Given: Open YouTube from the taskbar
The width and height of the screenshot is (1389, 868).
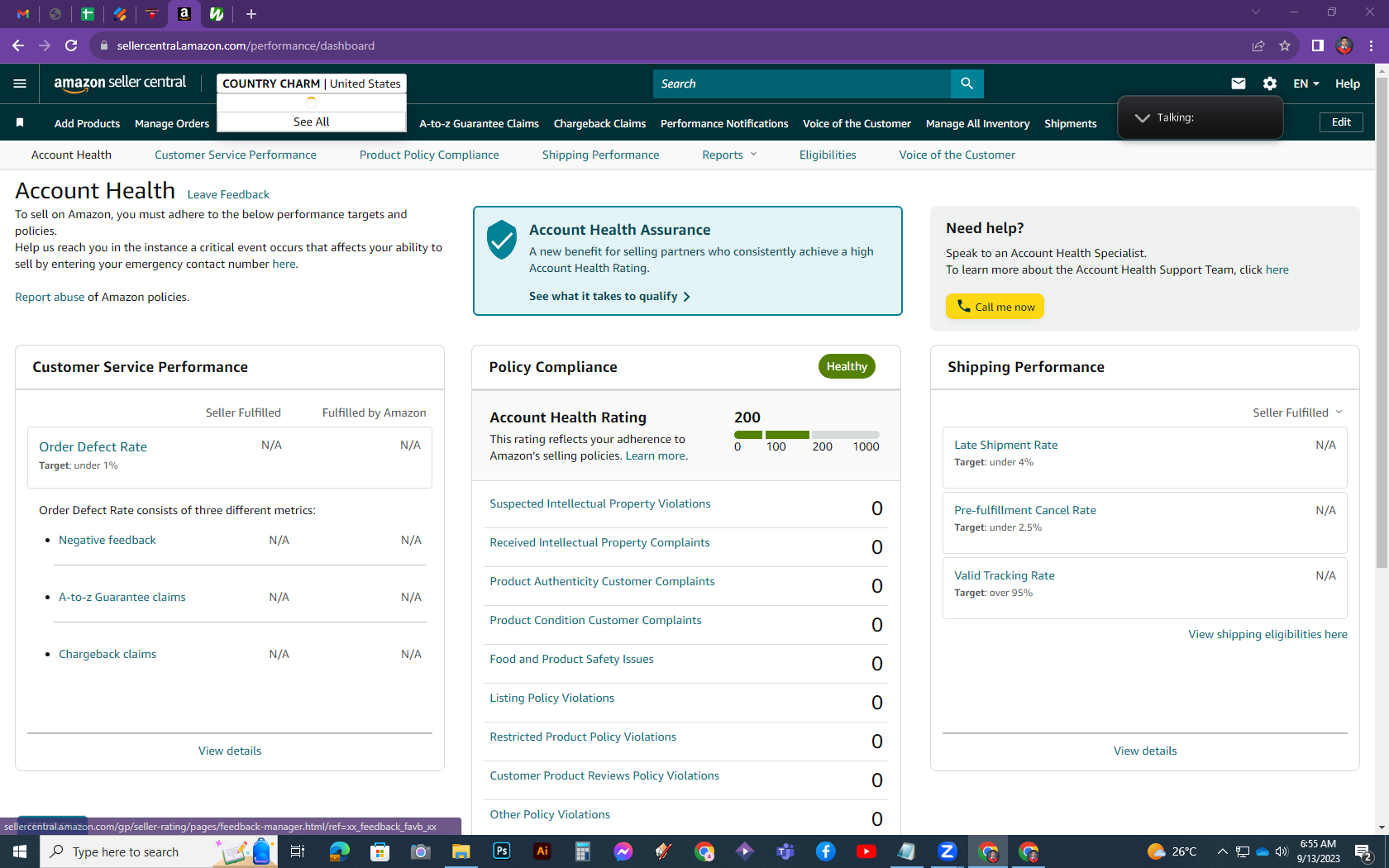Looking at the screenshot, I should 866,851.
